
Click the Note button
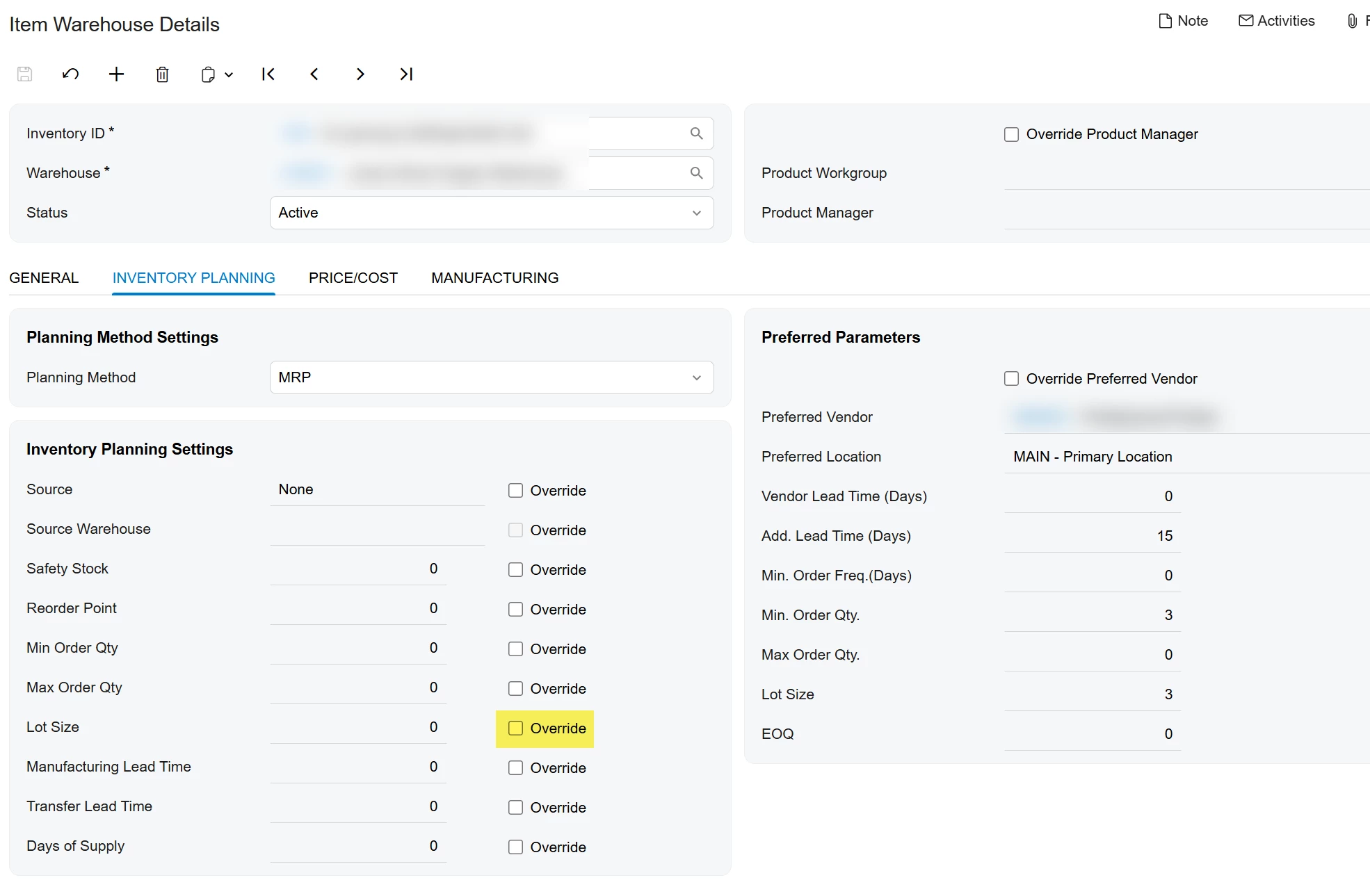click(x=1183, y=21)
